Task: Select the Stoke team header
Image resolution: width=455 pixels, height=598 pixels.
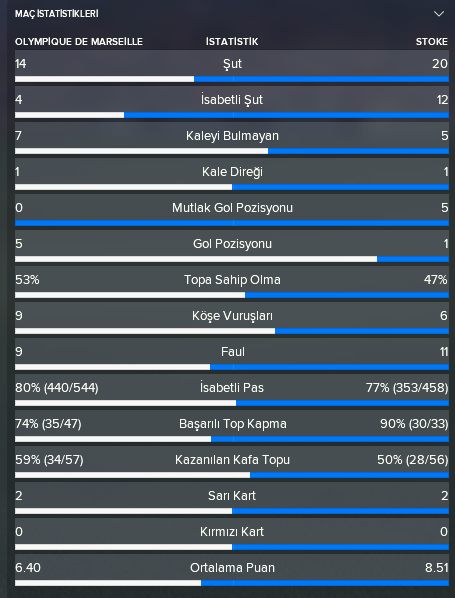Action: [431, 42]
